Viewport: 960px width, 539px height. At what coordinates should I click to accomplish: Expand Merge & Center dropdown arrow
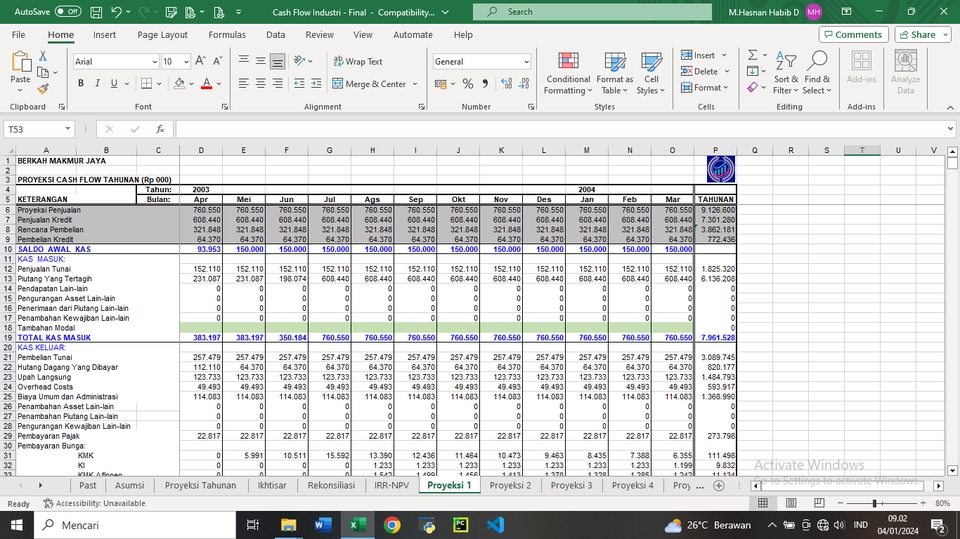tap(415, 84)
